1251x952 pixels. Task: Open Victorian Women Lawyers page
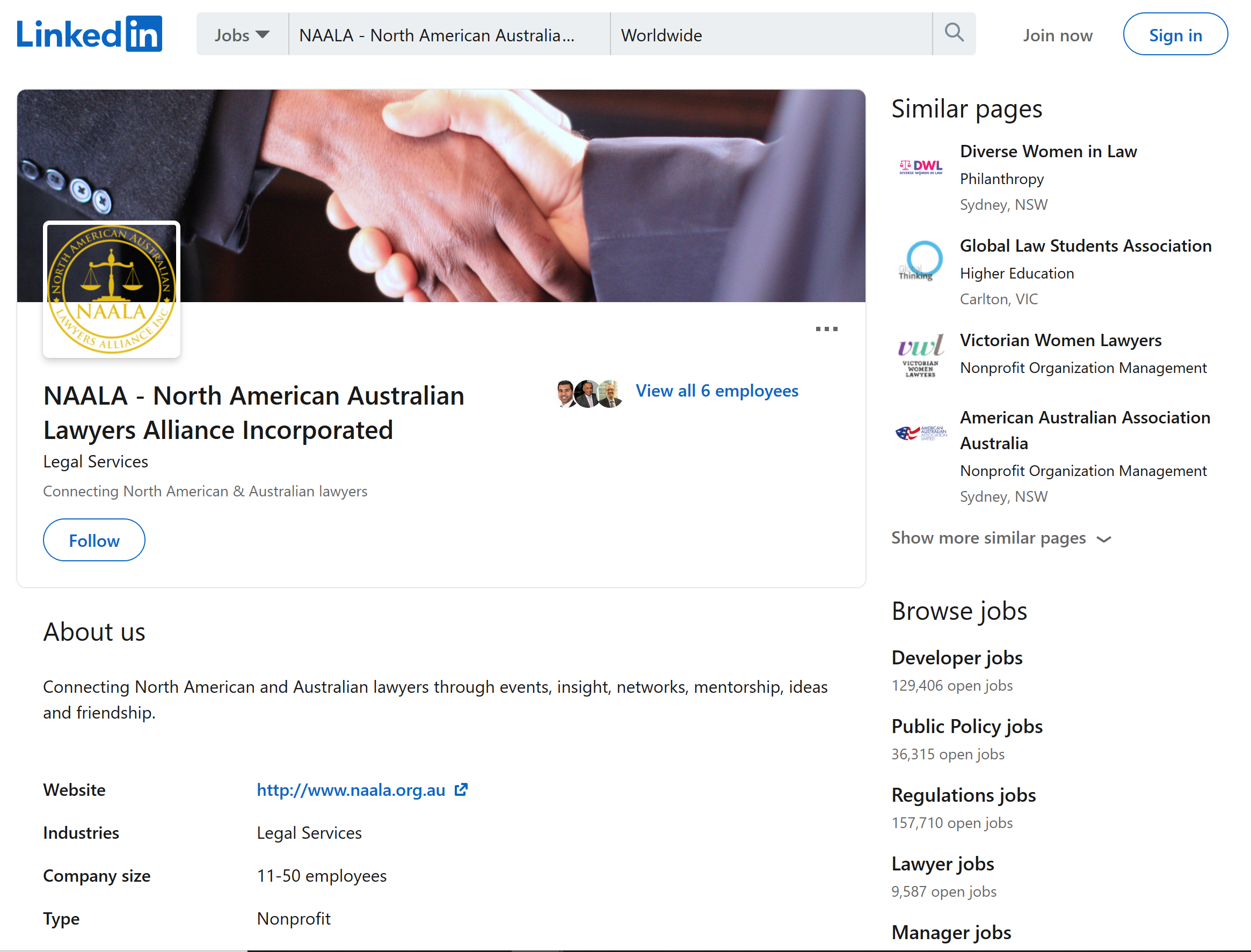click(x=1060, y=340)
